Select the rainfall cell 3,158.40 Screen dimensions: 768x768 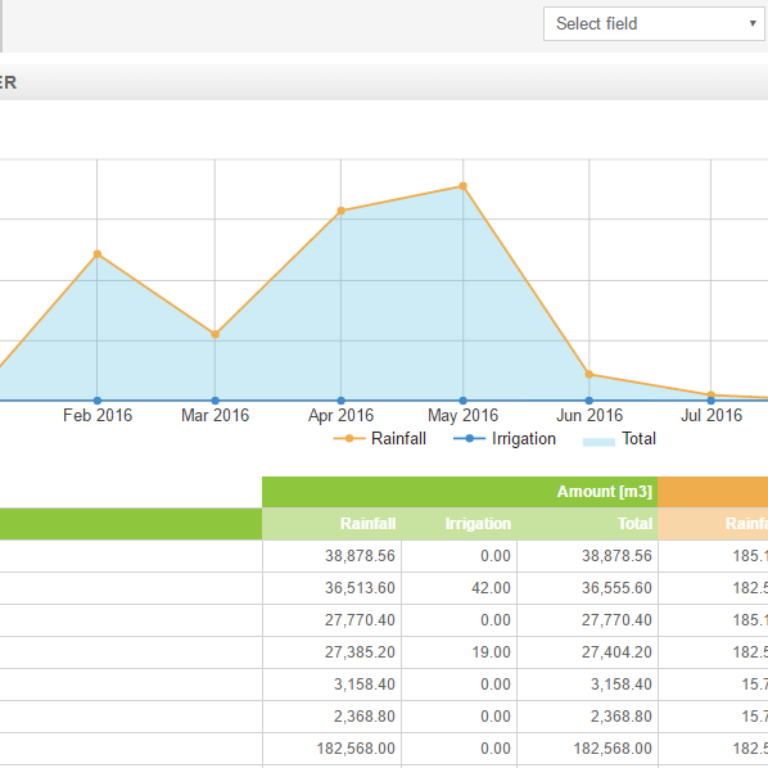point(332,684)
